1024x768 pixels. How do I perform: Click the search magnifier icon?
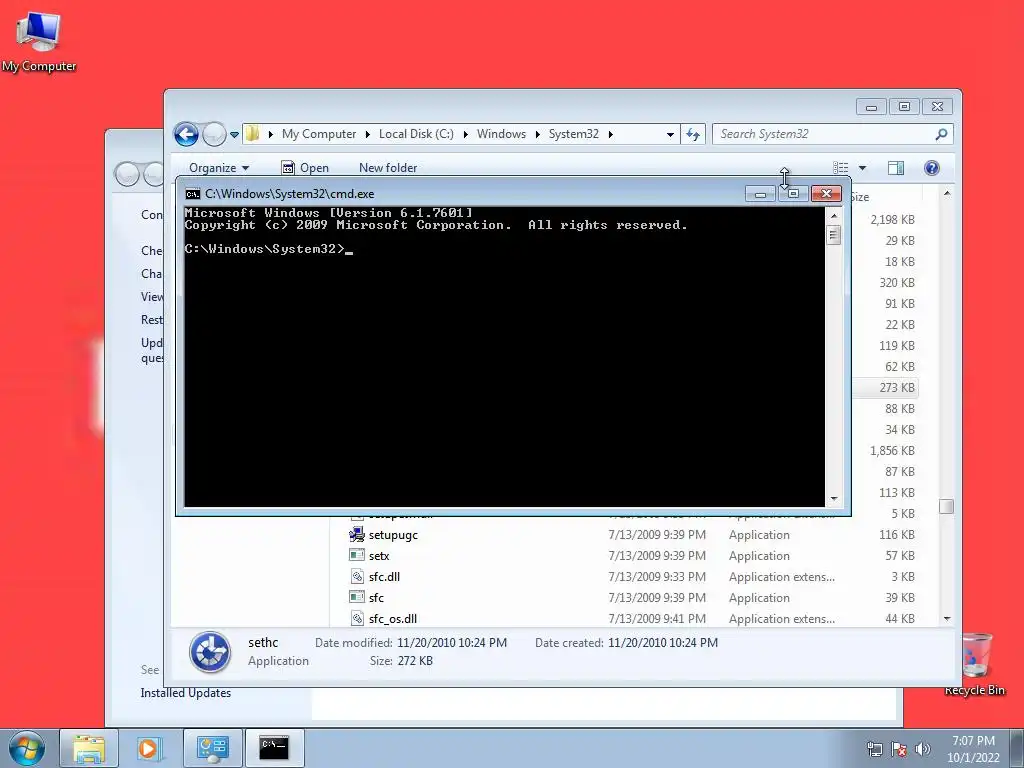[x=941, y=134]
